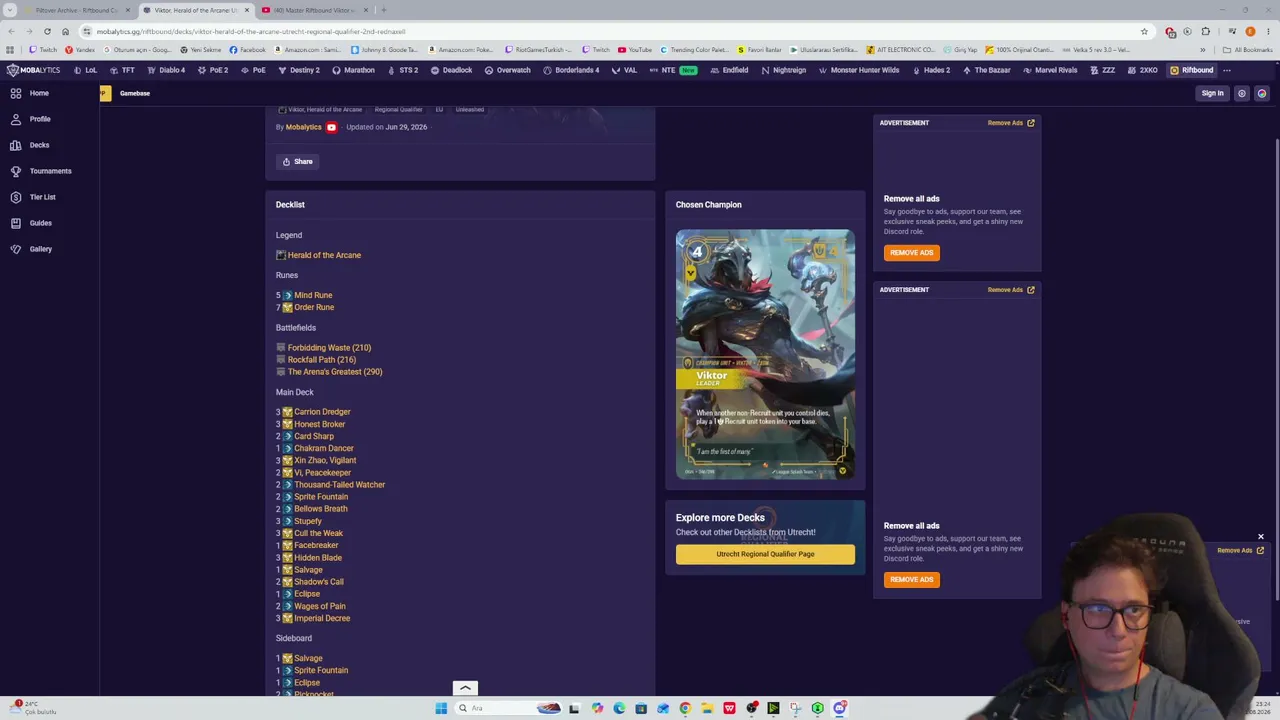1280x720 pixels.
Task: Open the Tier List sidebar icon
Action: pos(16,197)
